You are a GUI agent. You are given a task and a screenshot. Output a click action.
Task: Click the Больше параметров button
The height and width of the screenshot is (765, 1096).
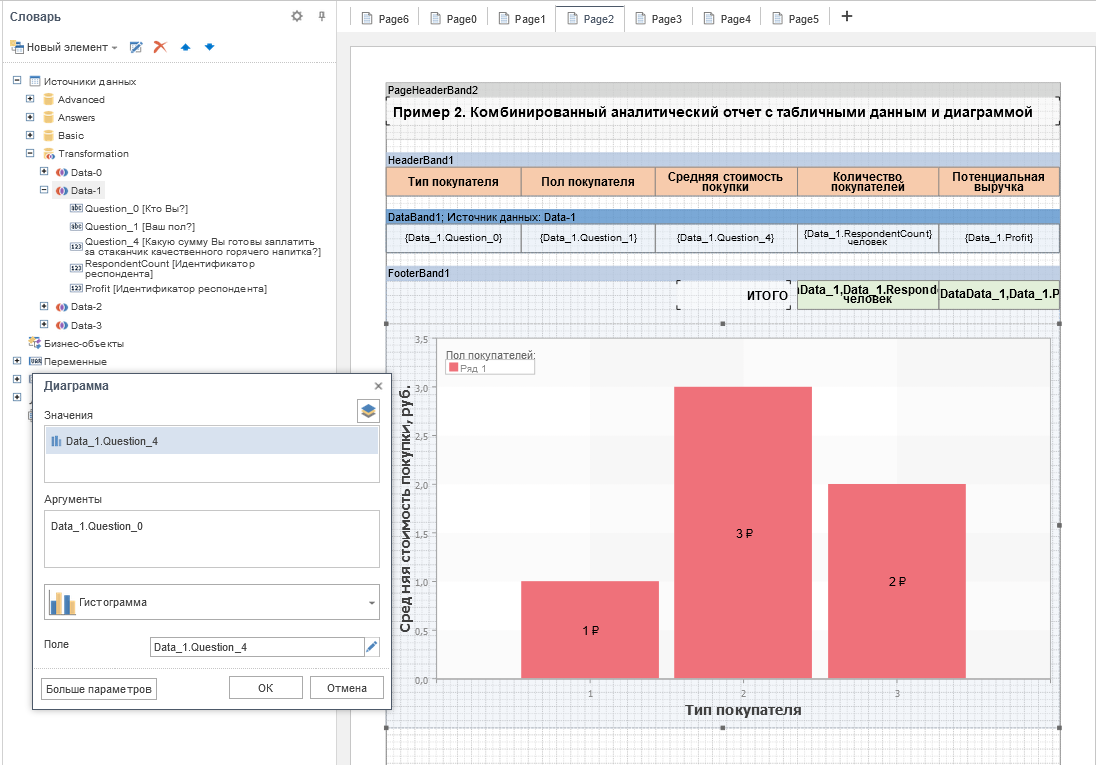click(99, 688)
